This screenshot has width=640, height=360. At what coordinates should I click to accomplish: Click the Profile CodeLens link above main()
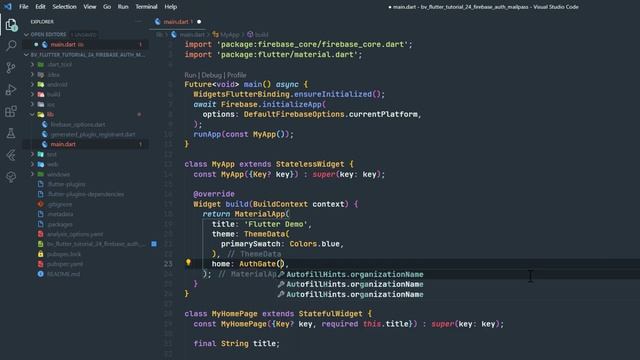point(237,75)
